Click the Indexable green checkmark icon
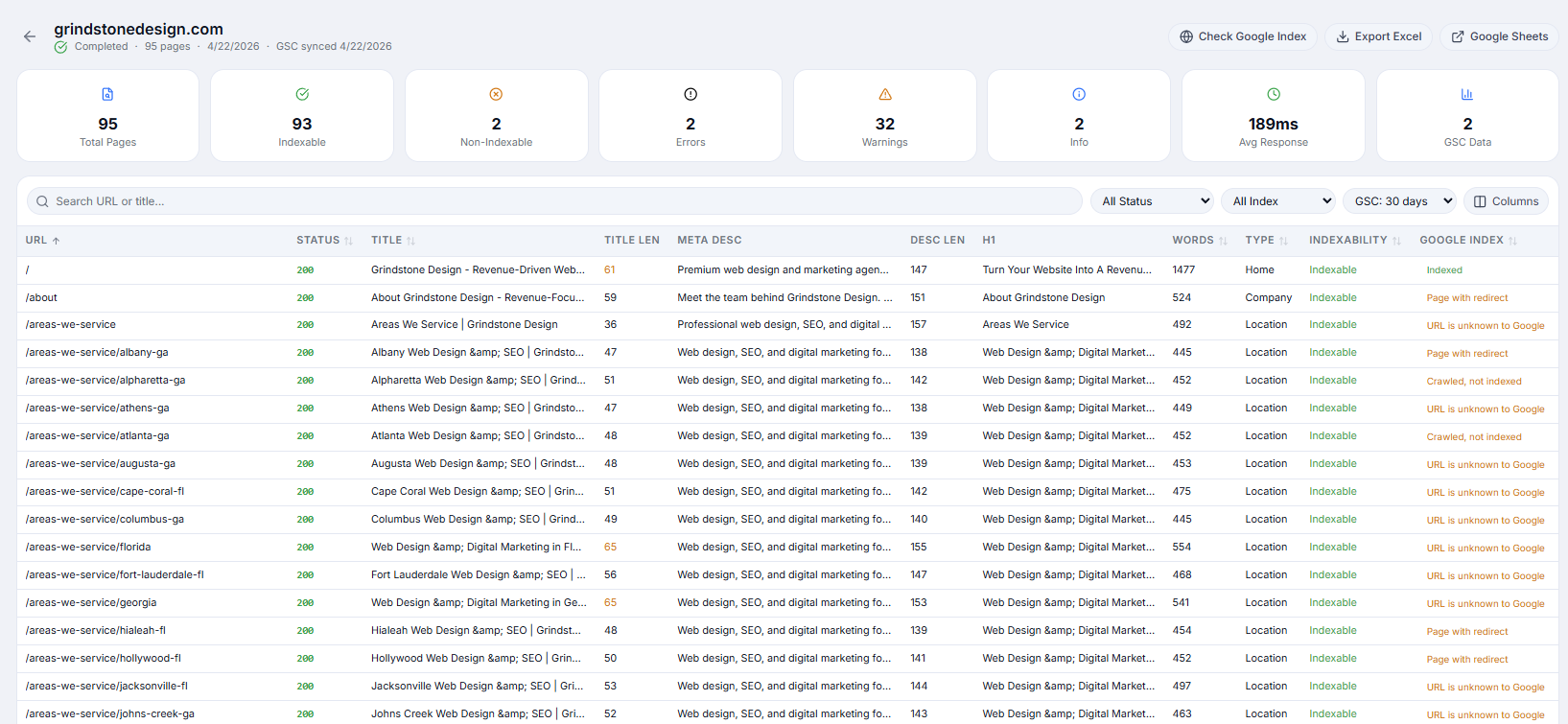Viewport: 1568px width, 724px height. [302, 94]
